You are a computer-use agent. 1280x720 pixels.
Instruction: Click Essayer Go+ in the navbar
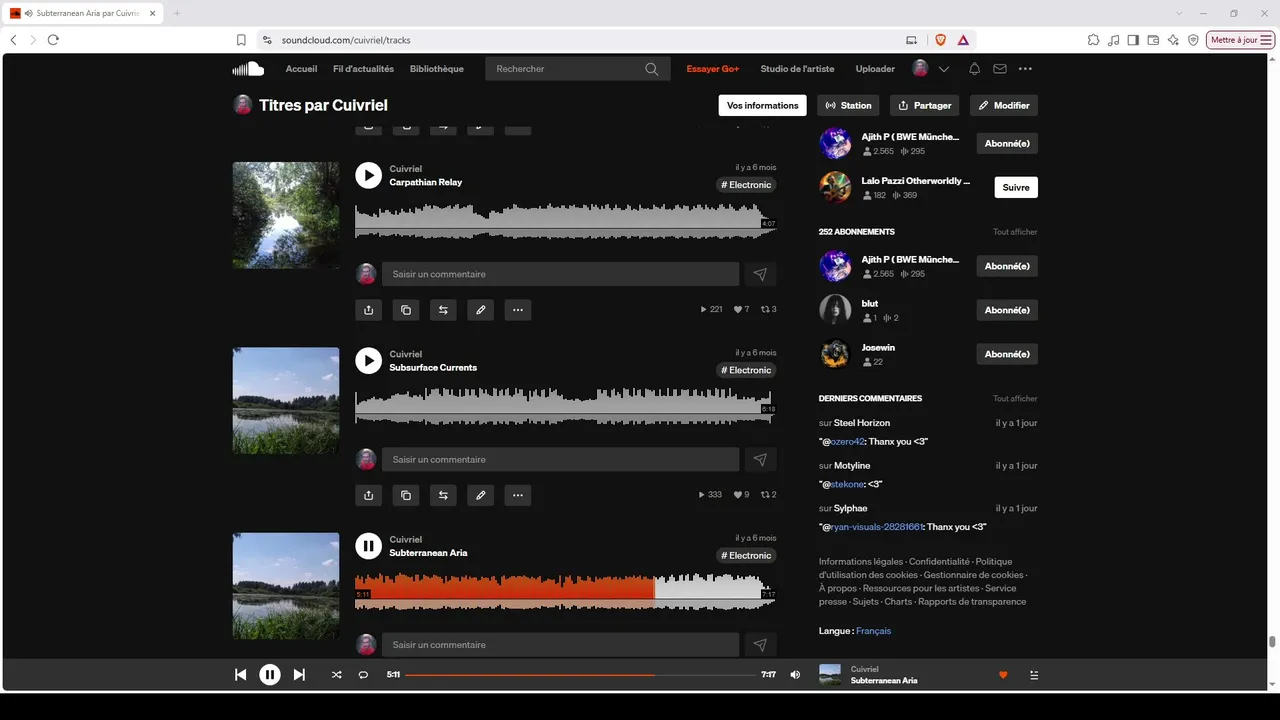pyautogui.click(x=713, y=69)
